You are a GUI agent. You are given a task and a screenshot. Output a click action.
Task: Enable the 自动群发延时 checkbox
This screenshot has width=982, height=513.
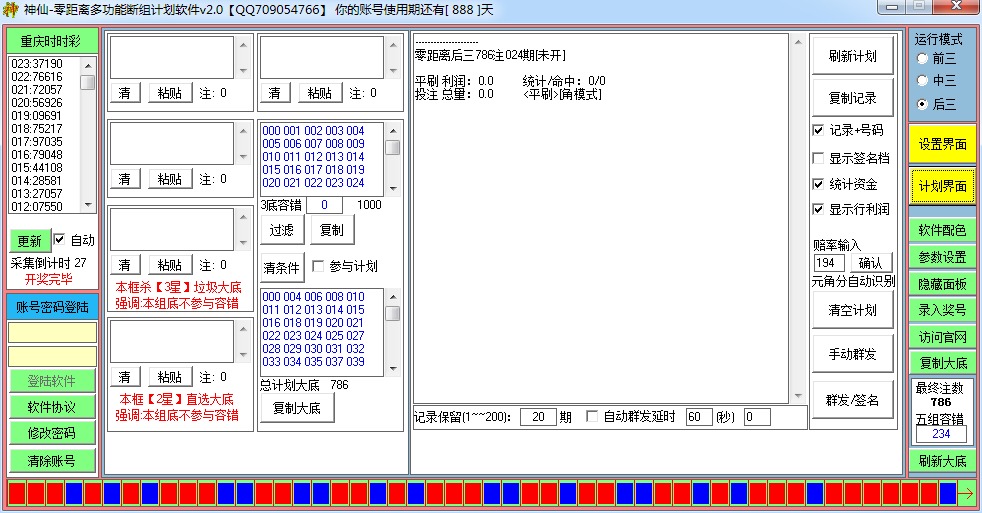tap(592, 417)
